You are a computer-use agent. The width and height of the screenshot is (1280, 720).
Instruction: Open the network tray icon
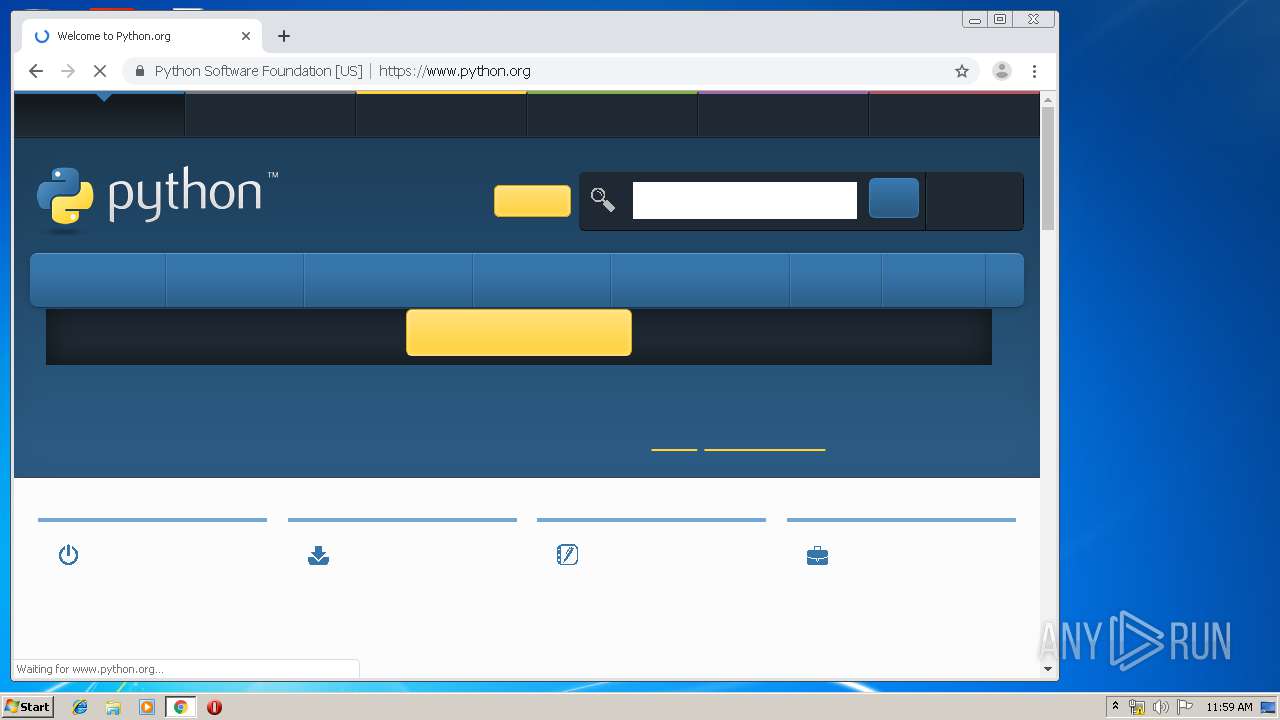1137,707
